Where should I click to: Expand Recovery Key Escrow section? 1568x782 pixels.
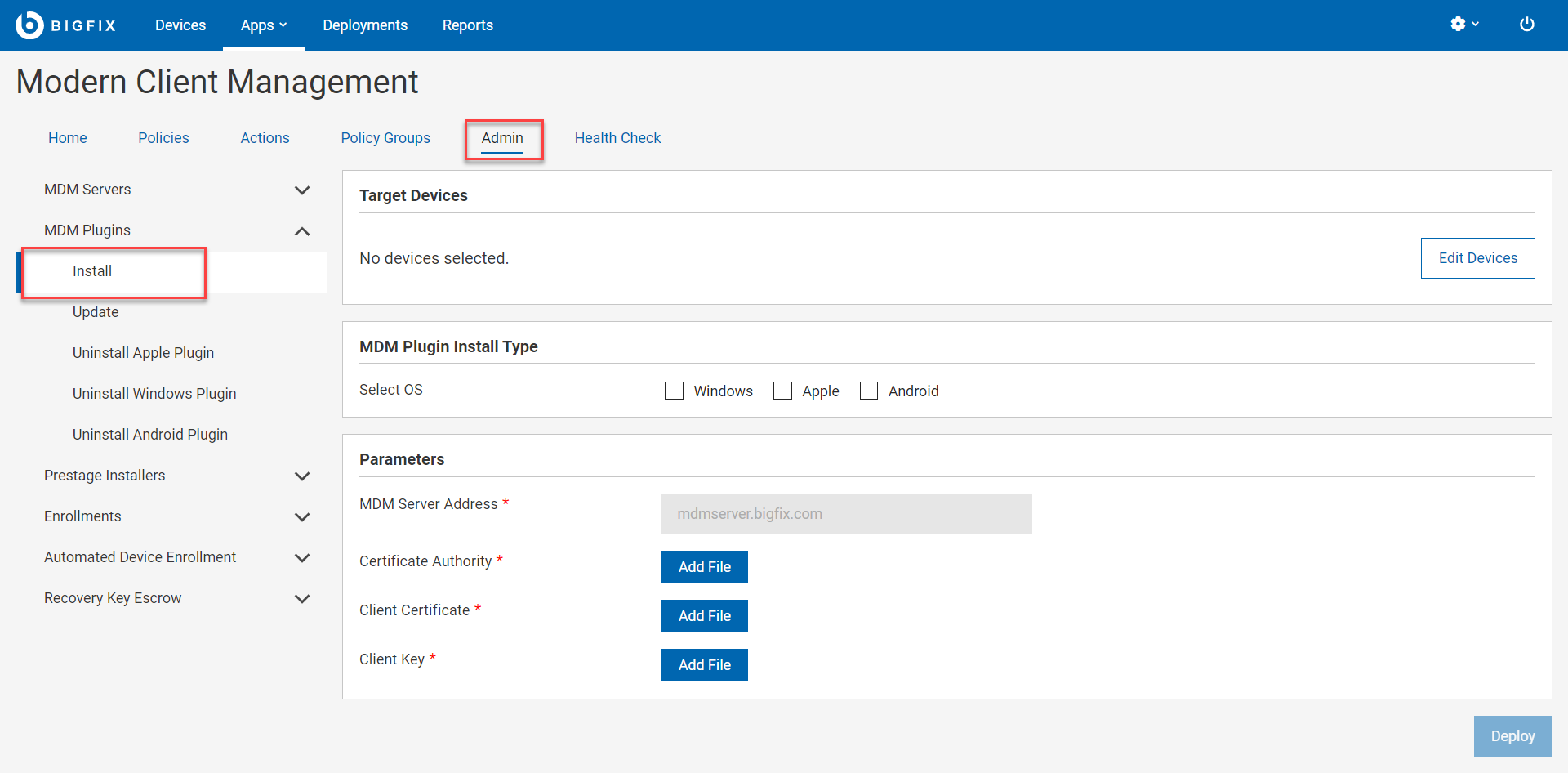tap(301, 599)
